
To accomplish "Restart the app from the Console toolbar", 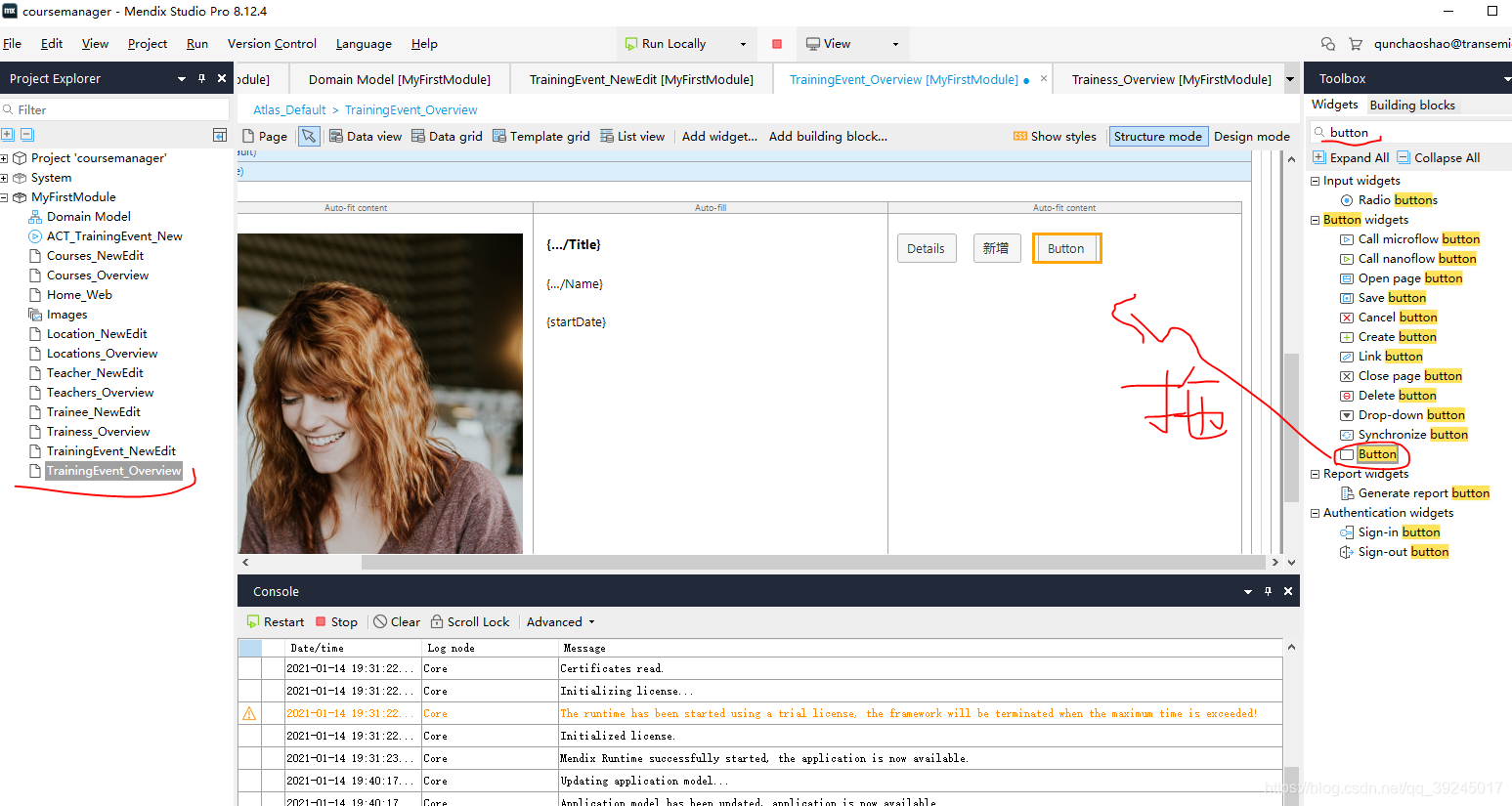I will tap(276, 622).
